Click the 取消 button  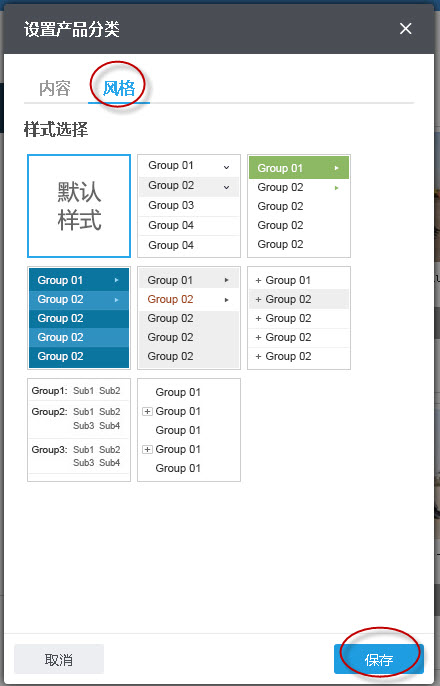(x=59, y=659)
